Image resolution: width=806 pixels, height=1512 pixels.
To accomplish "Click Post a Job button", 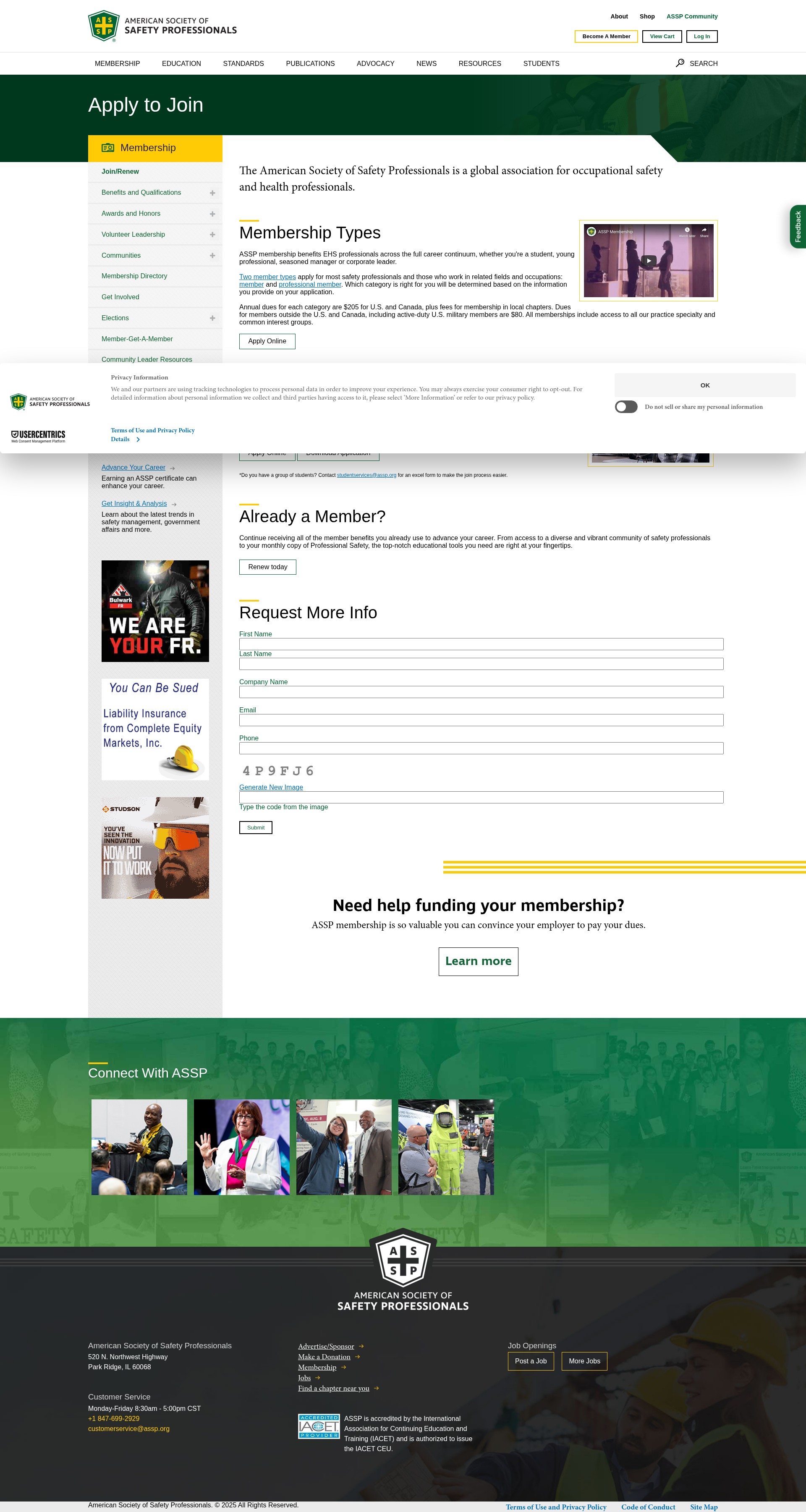I will (x=531, y=1361).
